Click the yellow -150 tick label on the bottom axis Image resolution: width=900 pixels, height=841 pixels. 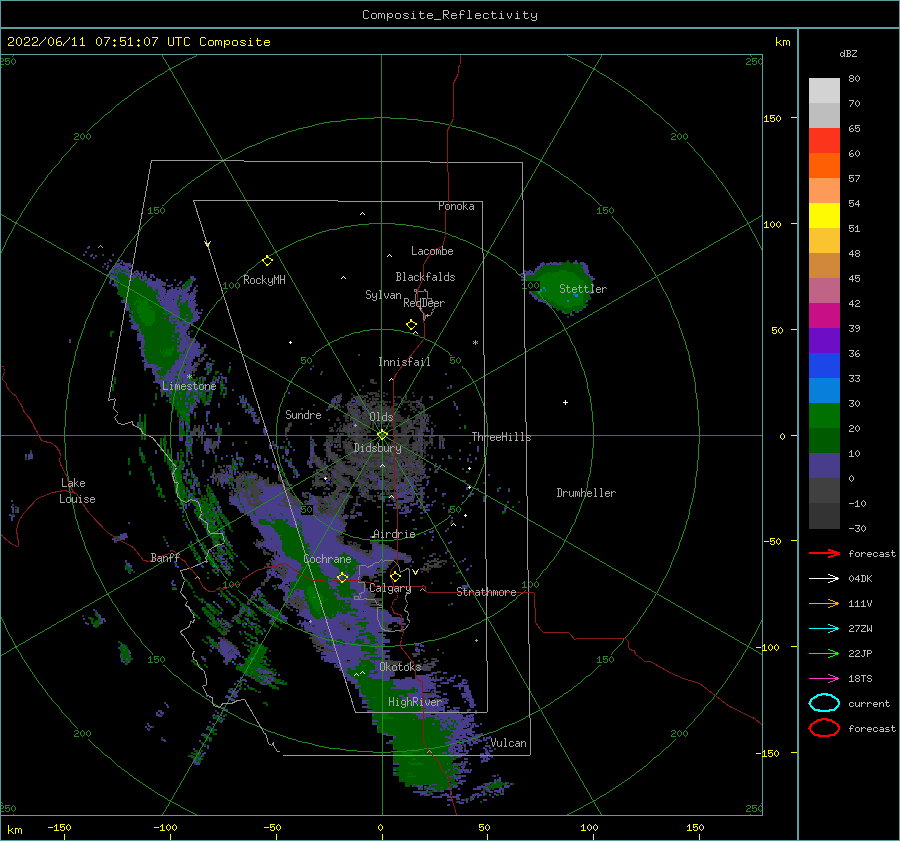point(59,827)
